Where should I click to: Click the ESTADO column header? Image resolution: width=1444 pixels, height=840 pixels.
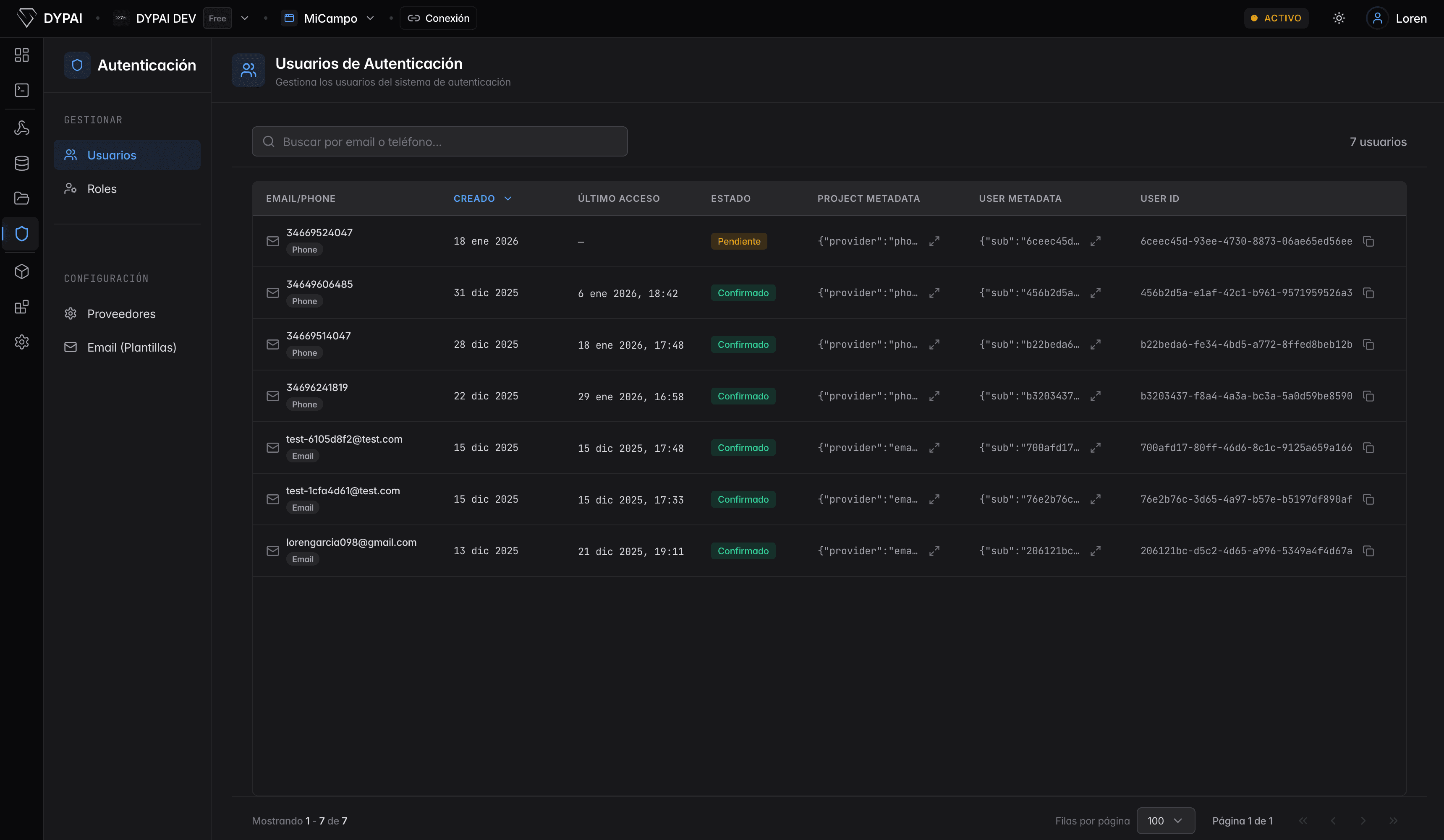click(x=730, y=198)
